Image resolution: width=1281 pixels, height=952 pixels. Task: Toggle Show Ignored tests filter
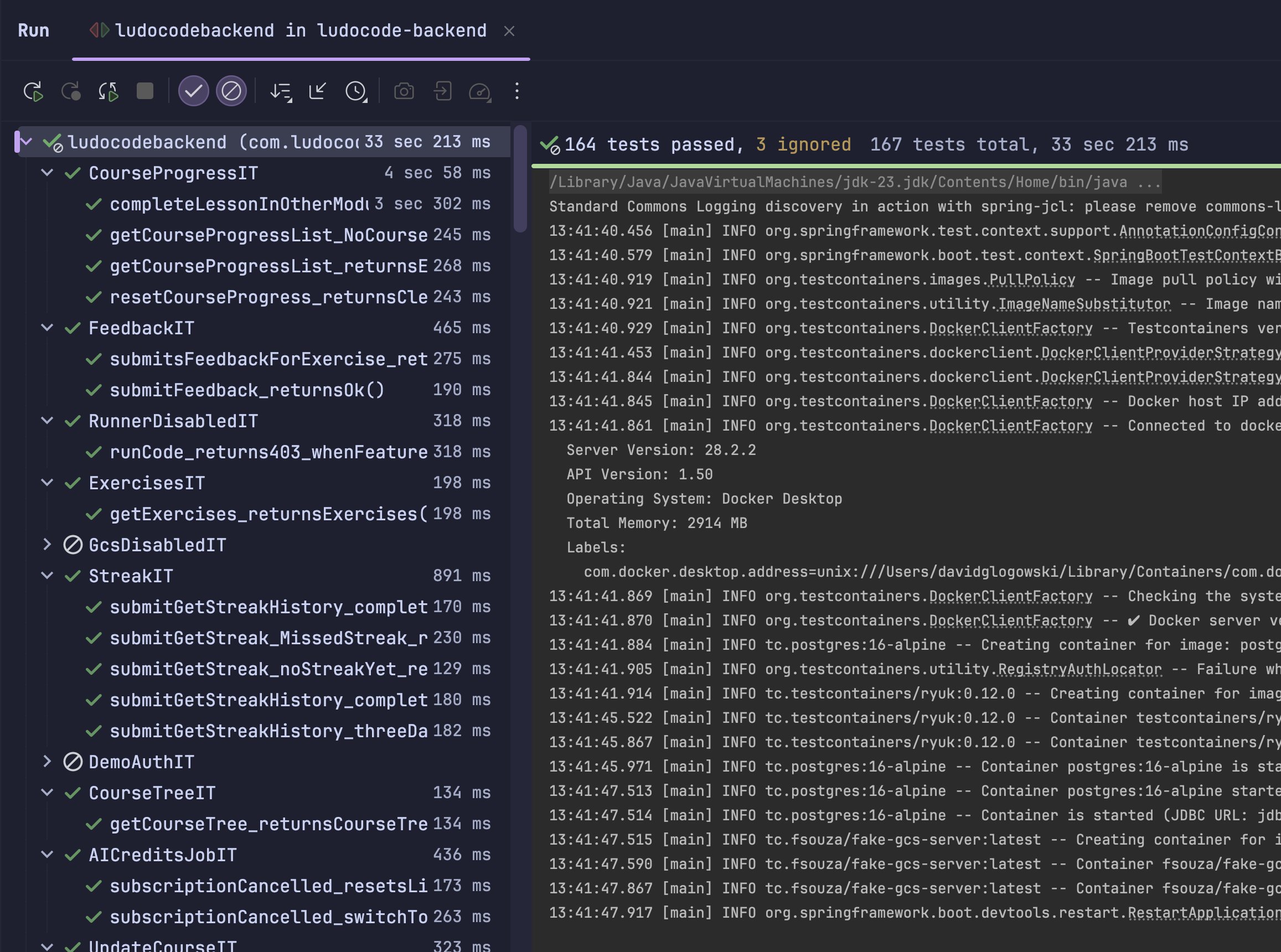231,91
